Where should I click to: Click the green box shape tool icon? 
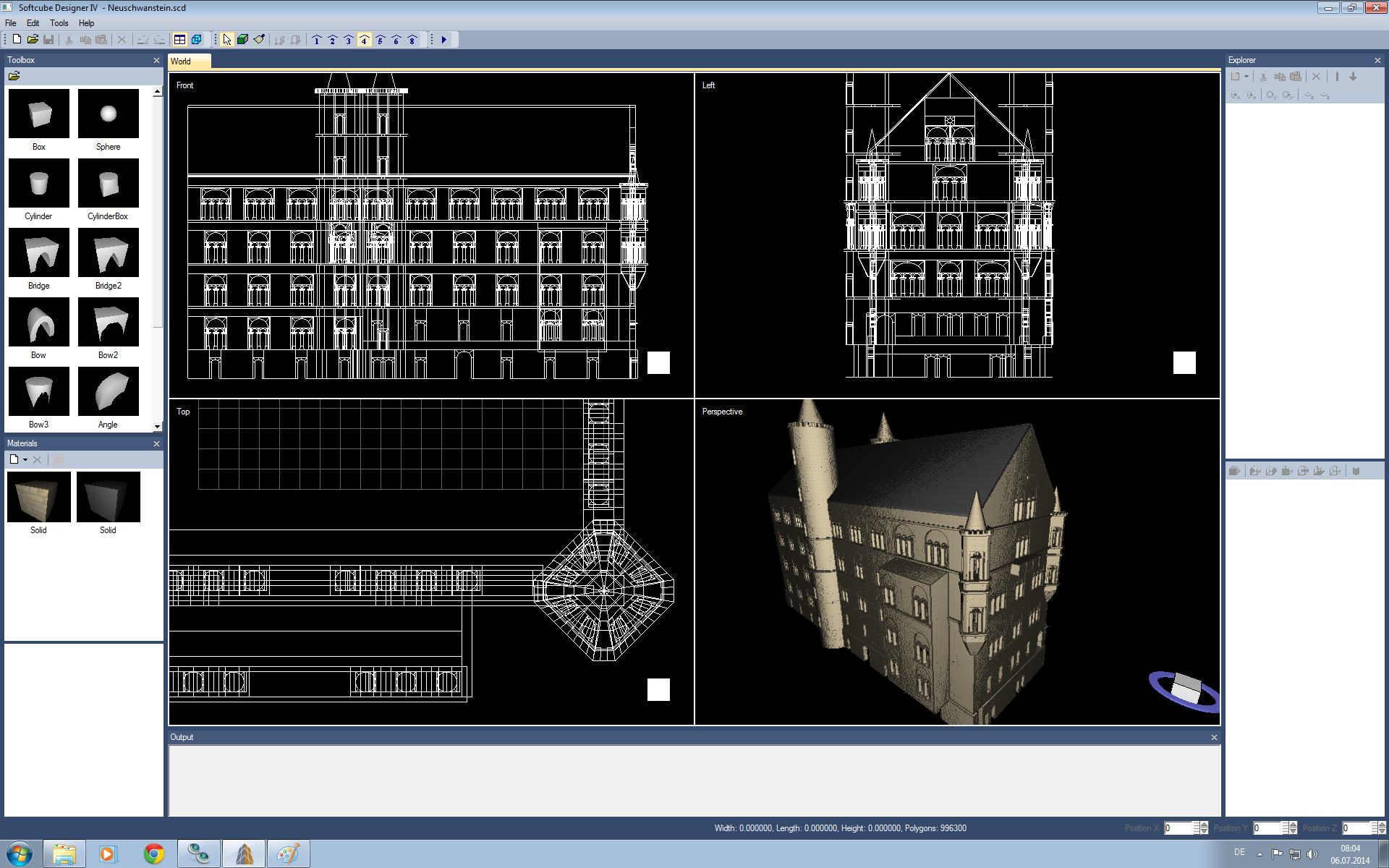click(243, 40)
